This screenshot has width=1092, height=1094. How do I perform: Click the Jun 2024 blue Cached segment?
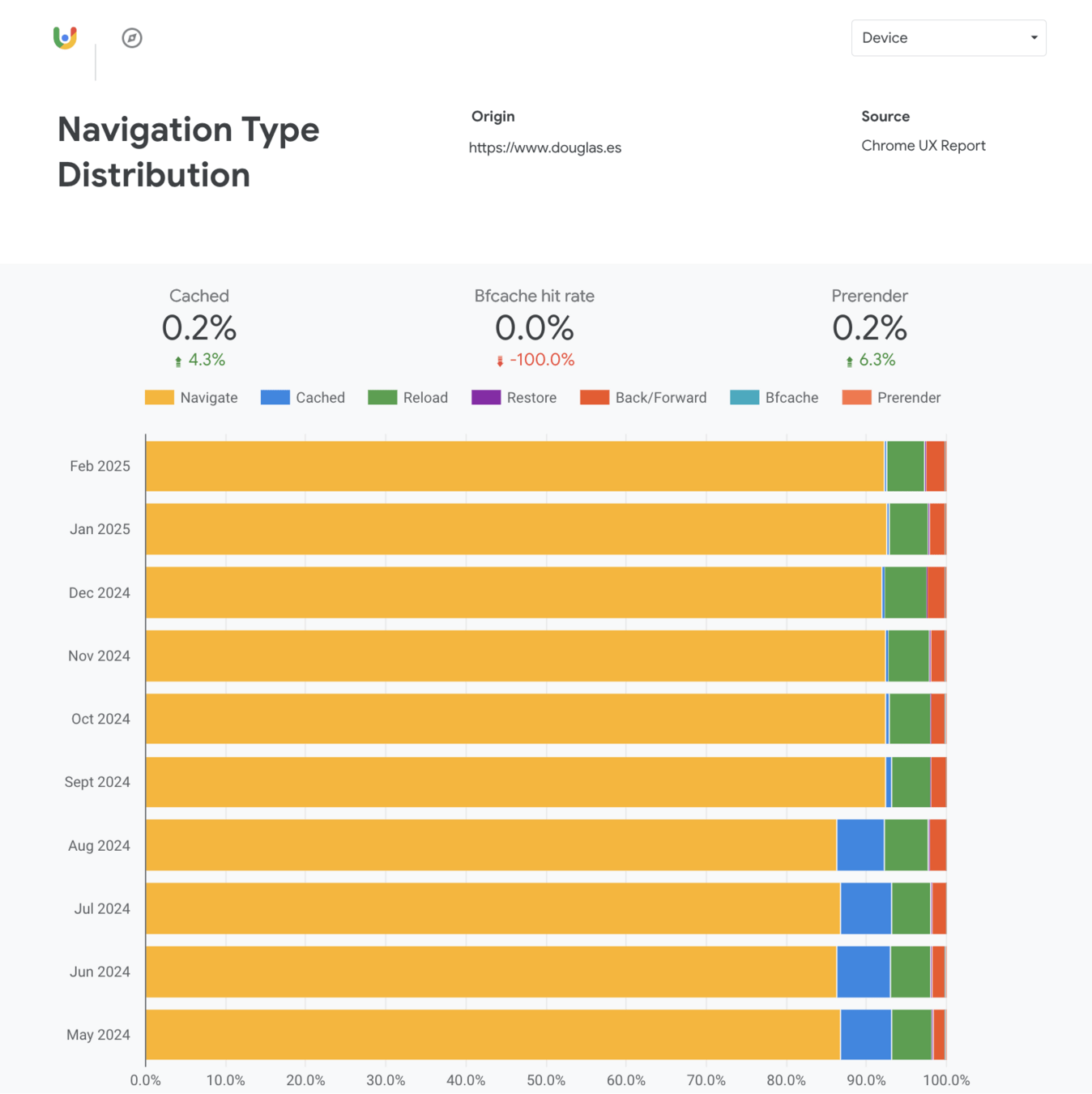(x=864, y=972)
